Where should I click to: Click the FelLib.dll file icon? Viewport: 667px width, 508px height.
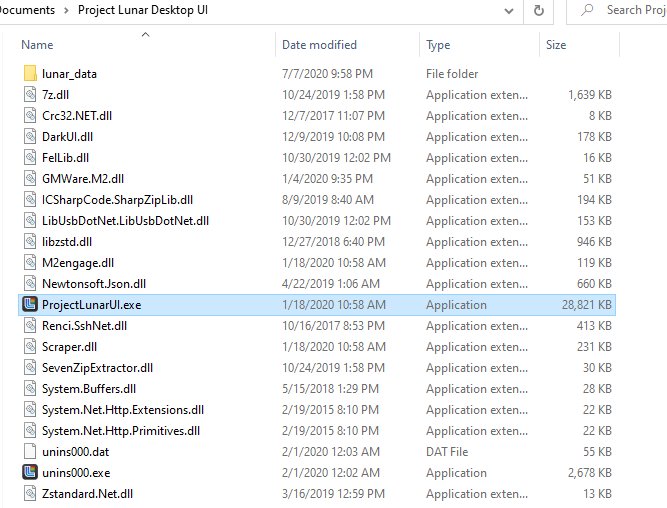coord(30,157)
